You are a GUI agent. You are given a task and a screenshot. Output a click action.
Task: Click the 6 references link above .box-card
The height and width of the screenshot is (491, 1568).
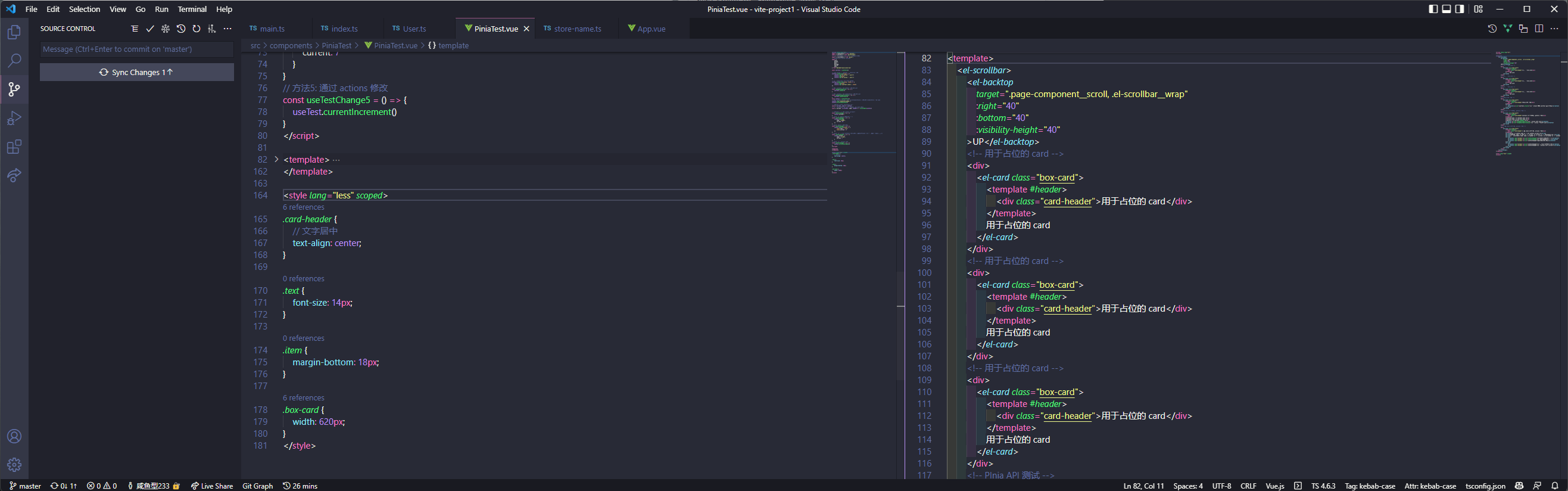[x=303, y=398]
